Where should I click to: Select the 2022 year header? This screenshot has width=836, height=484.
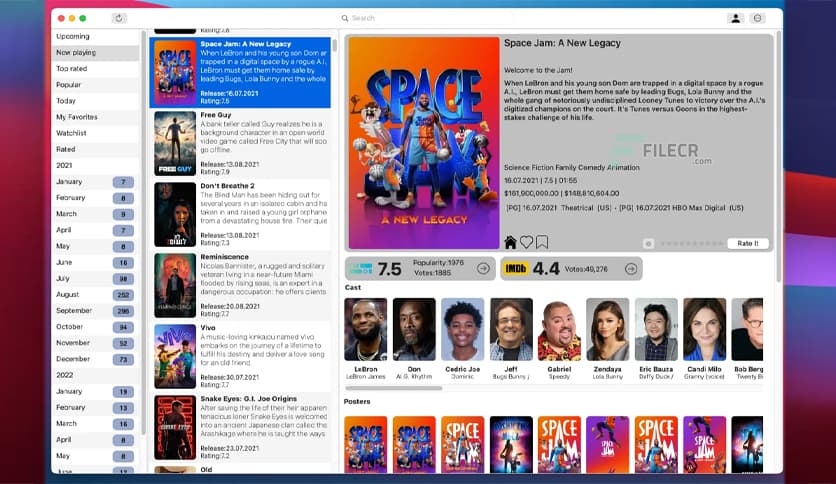pyautogui.click(x=95, y=375)
